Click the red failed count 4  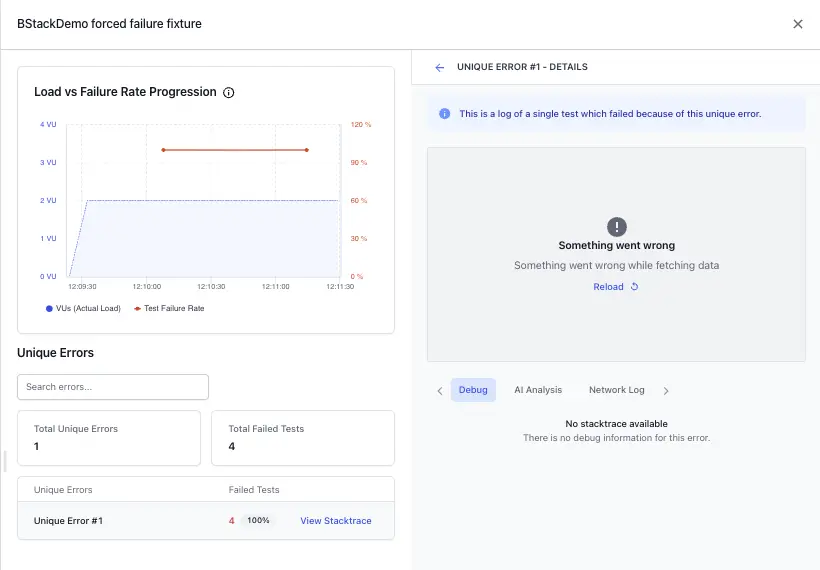coord(231,521)
